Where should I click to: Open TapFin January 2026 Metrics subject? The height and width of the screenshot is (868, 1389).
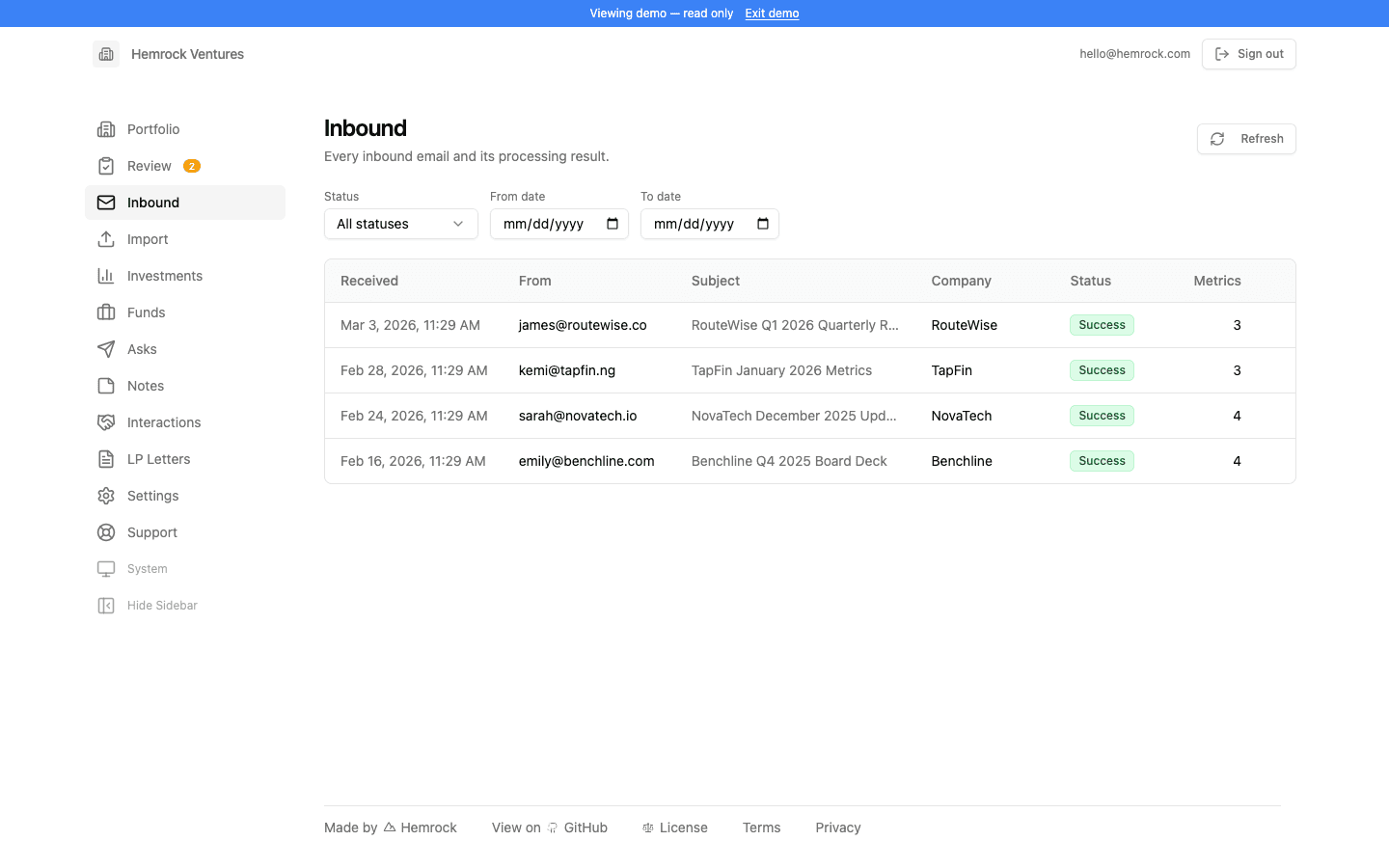[781, 370]
